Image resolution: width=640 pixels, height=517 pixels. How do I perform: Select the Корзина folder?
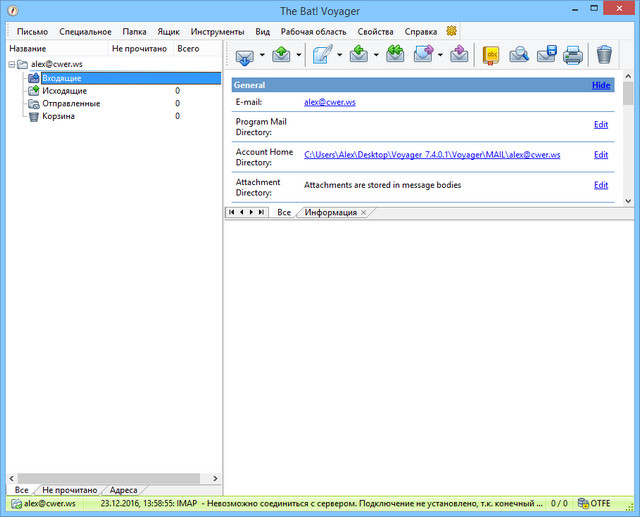click(58, 116)
